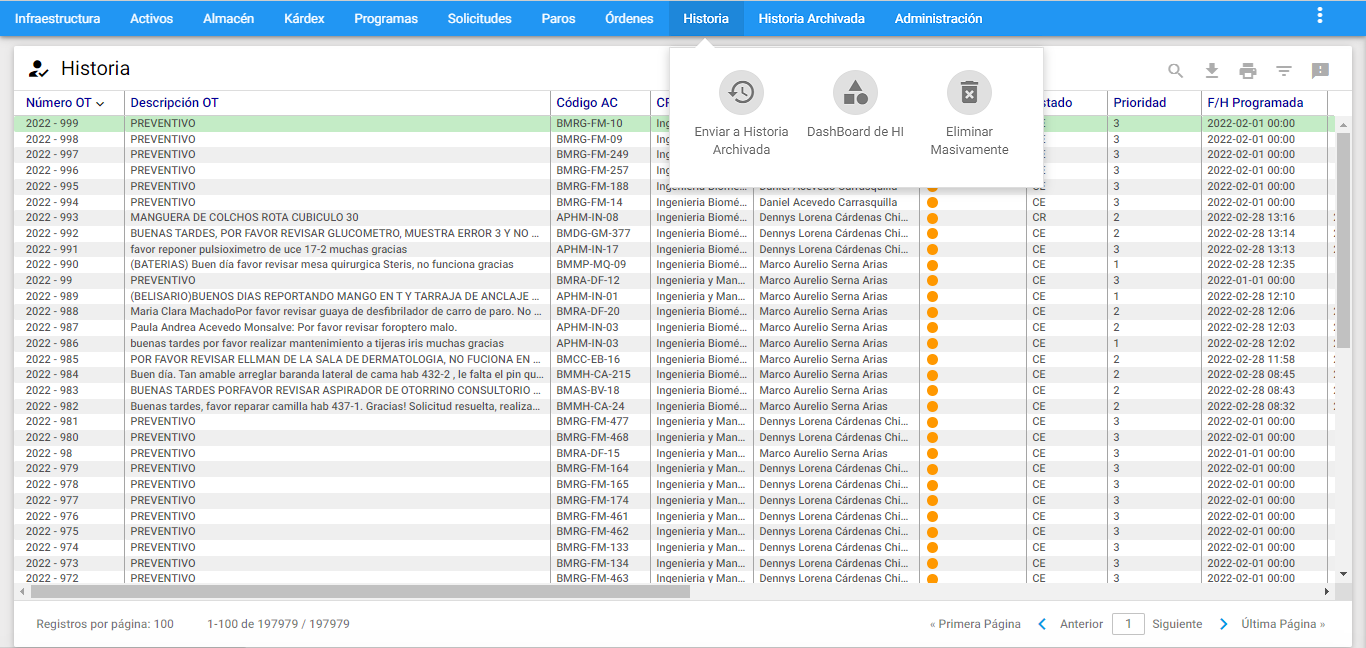Click the Historia menu tab
Image resolution: width=1366 pixels, height=648 pixels.
click(x=706, y=18)
